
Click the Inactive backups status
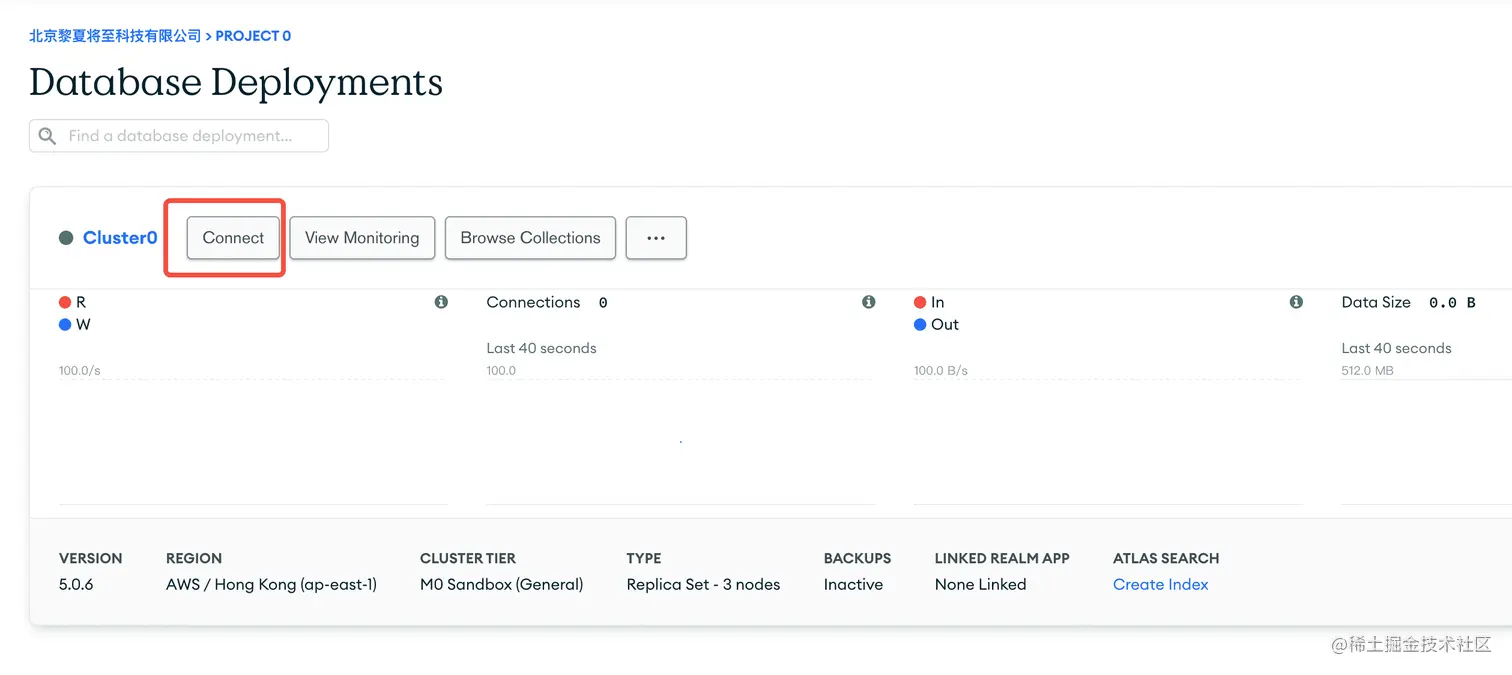tap(853, 584)
